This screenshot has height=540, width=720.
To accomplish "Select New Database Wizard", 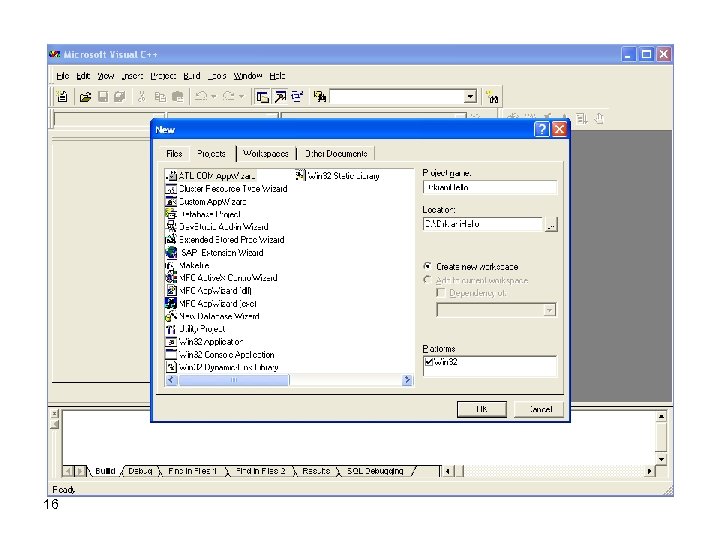I will tap(213, 316).
